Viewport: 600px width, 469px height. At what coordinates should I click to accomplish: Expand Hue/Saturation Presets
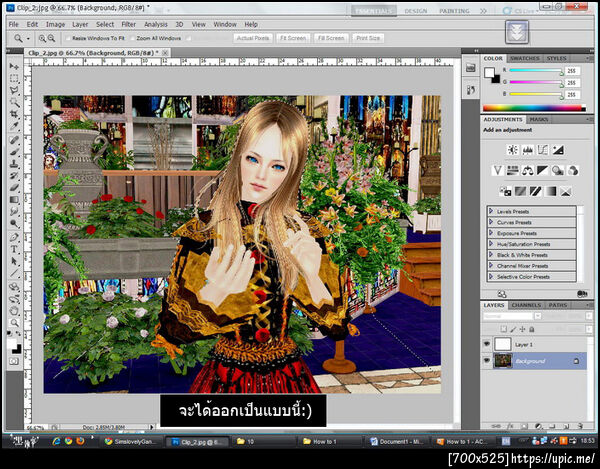[491, 244]
